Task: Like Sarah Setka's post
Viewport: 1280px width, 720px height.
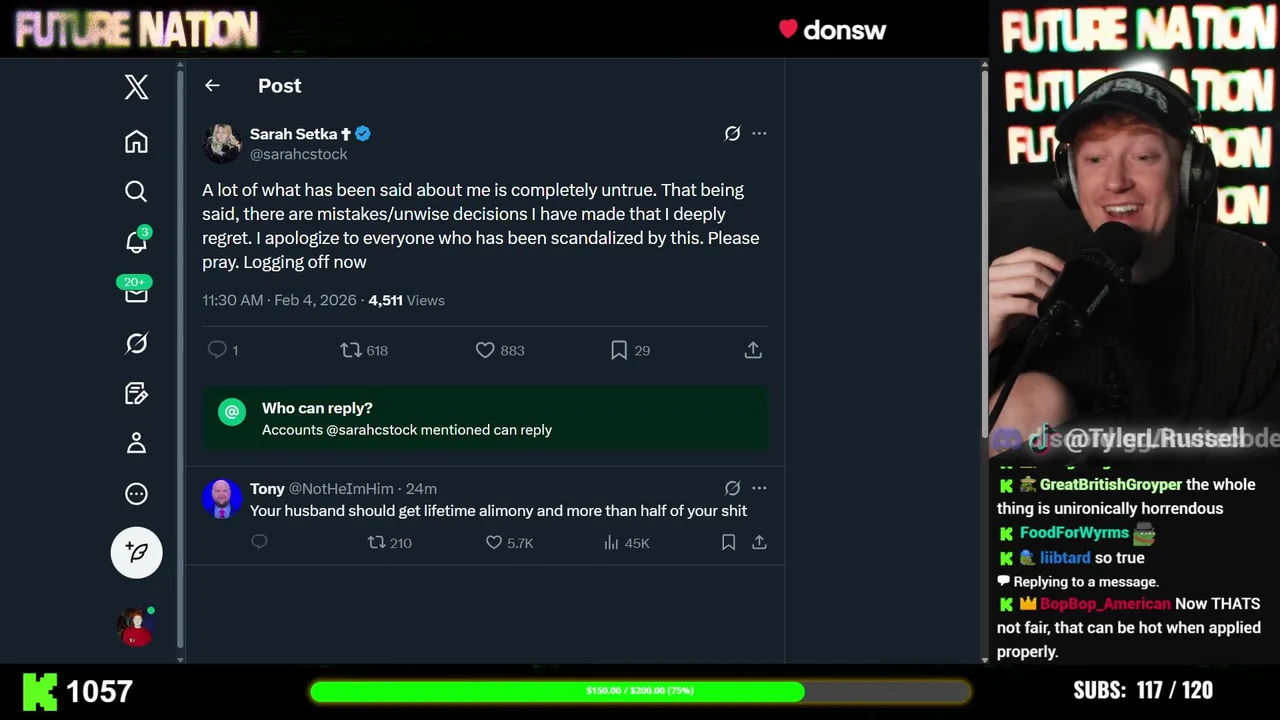Action: (x=485, y=350)
